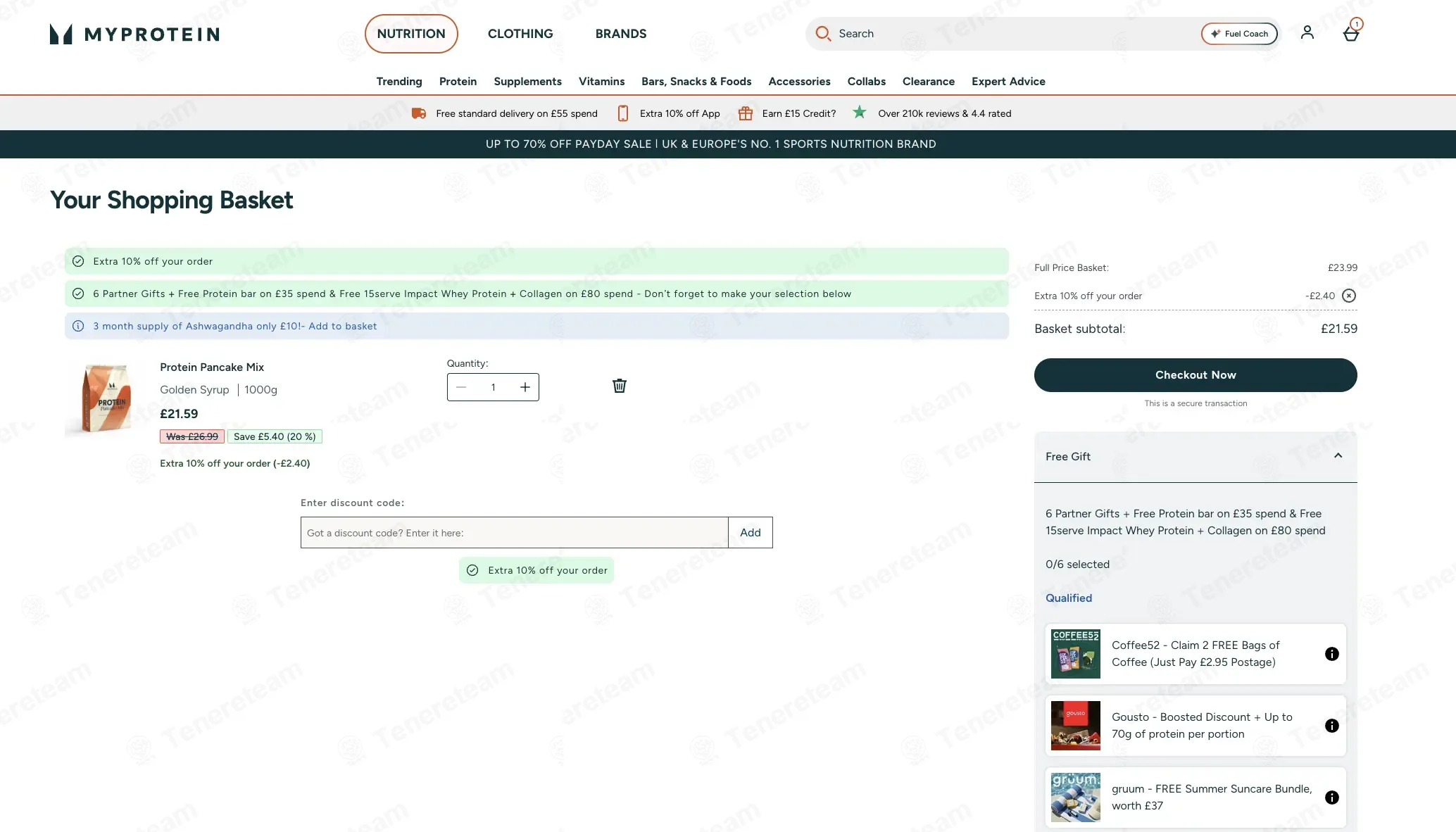Click the Ashwagandha offer info icon

pyautogui.click(x=78, y=326)
